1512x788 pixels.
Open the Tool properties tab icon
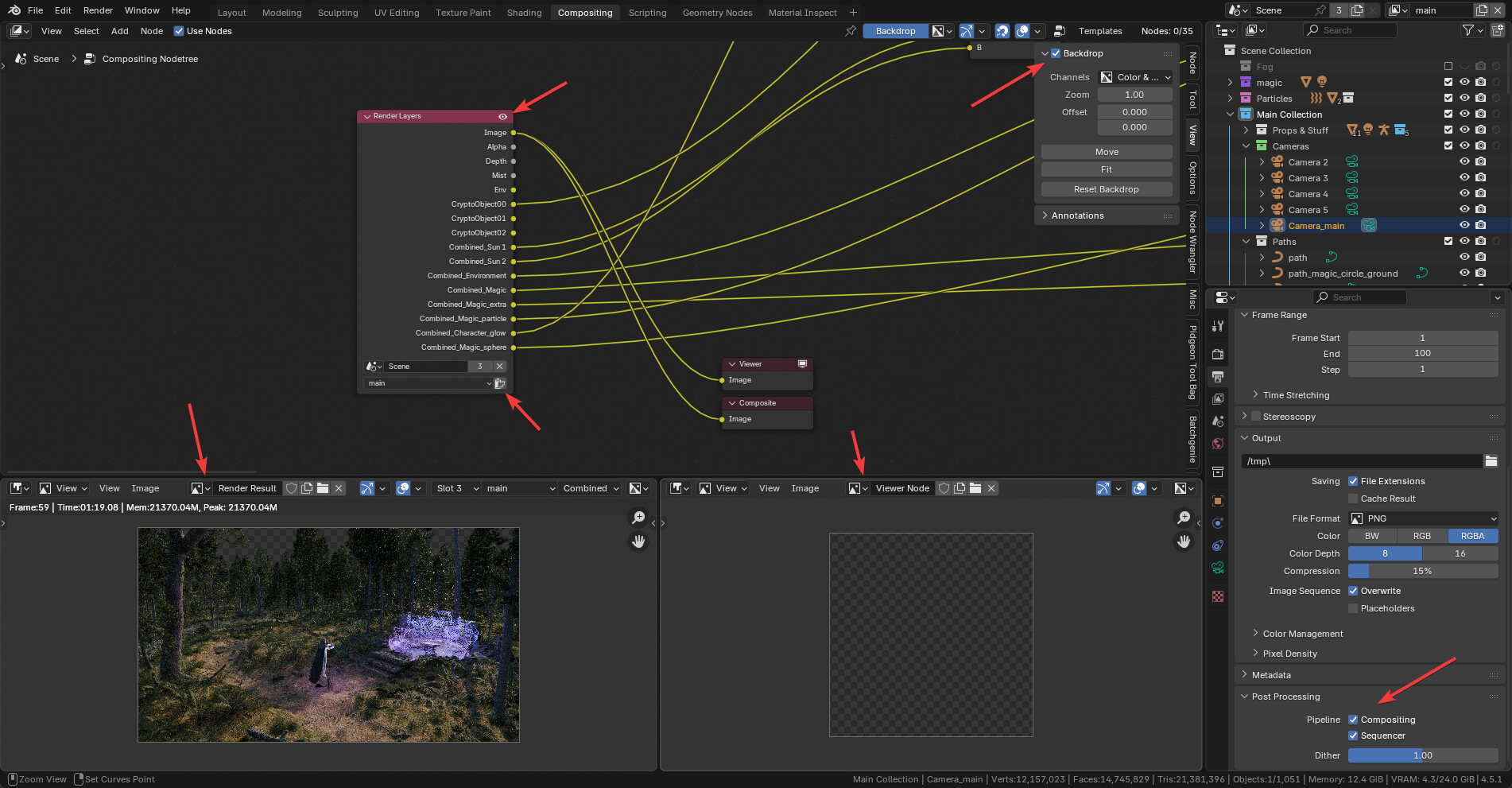pos(1218,326)
